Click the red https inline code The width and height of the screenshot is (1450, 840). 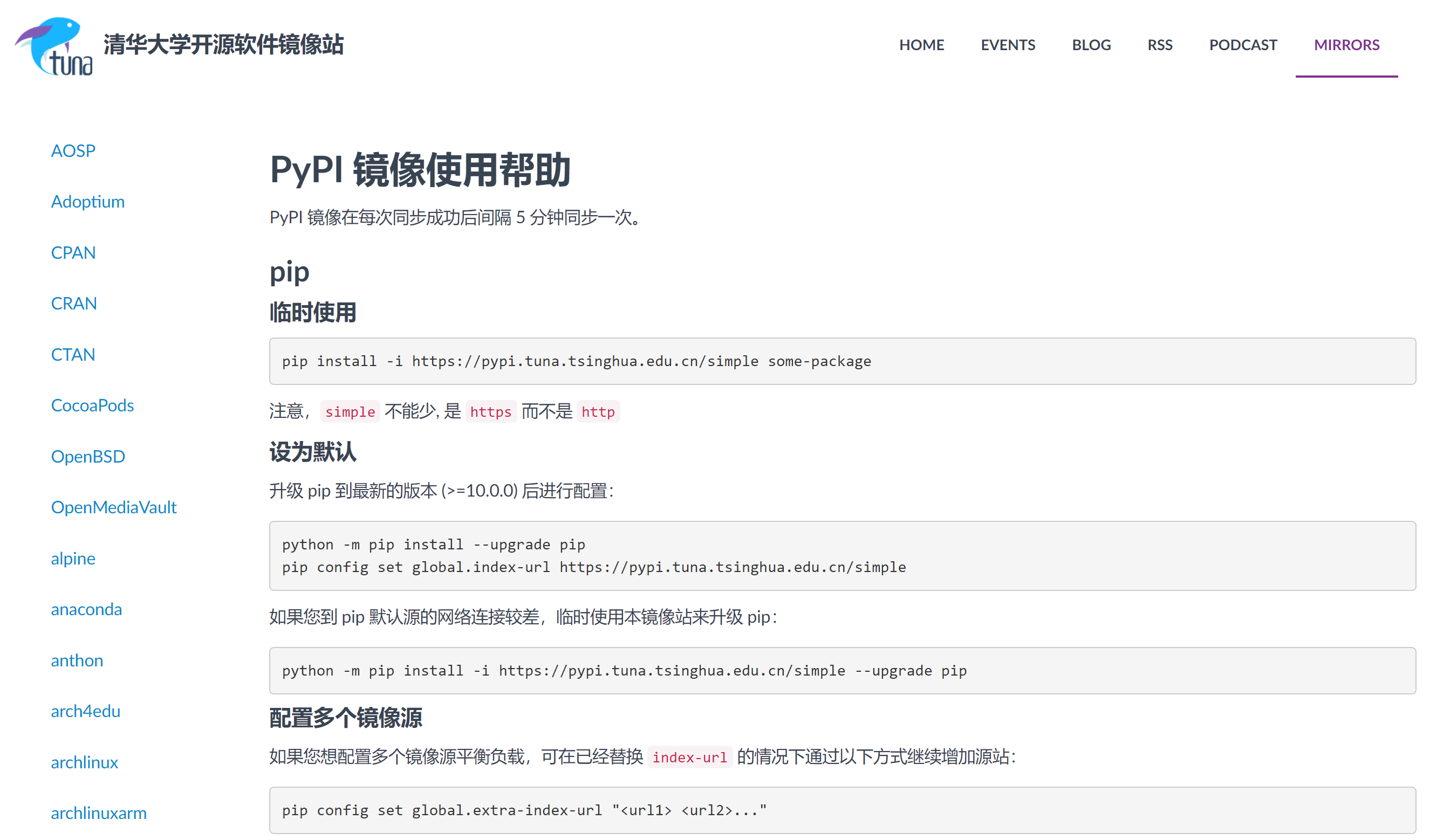click(490, 412)
